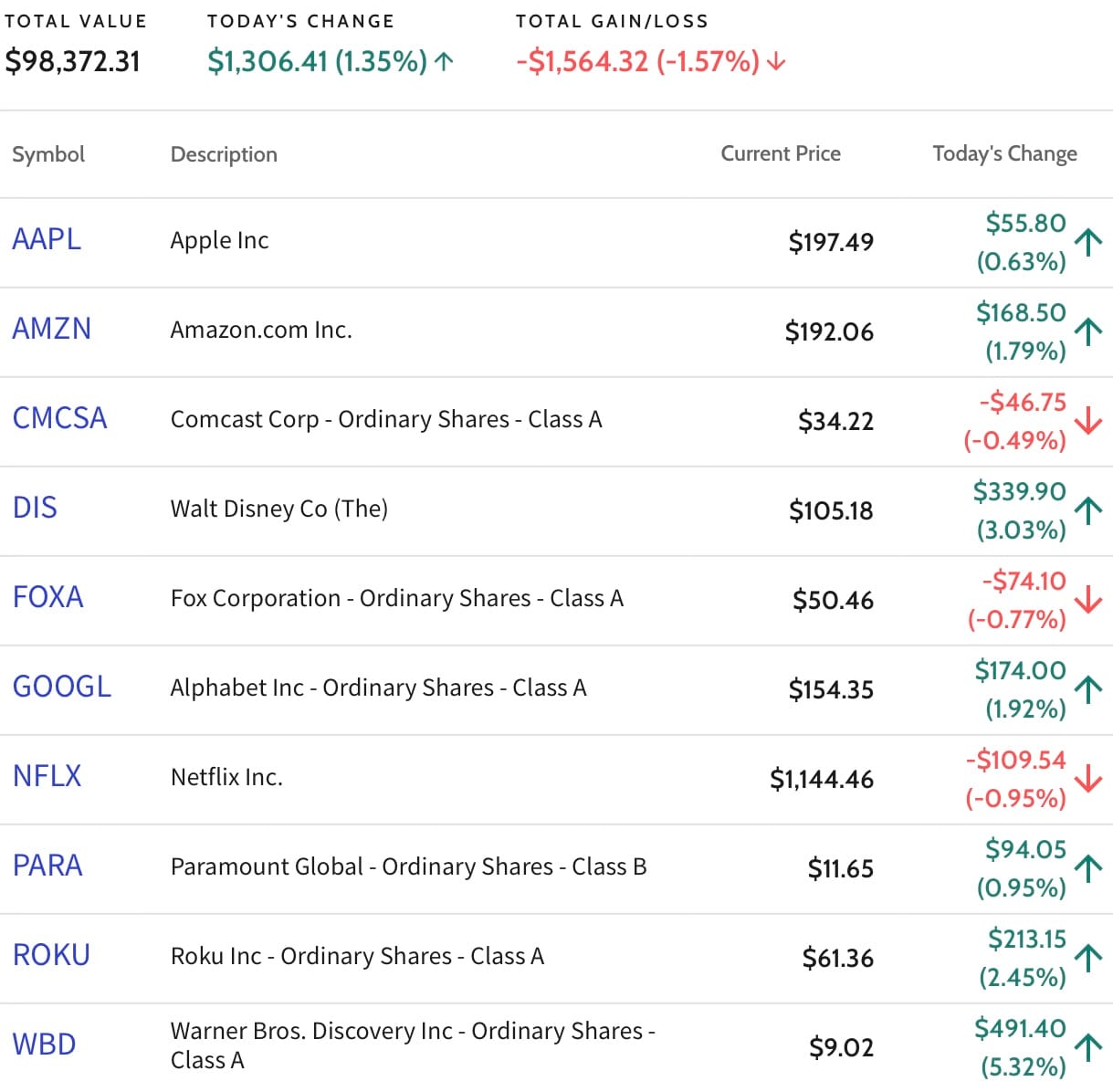Click the green up arrow in GOOGL row
This screenshot has height=1092, width=1113.
point(1087,689)
